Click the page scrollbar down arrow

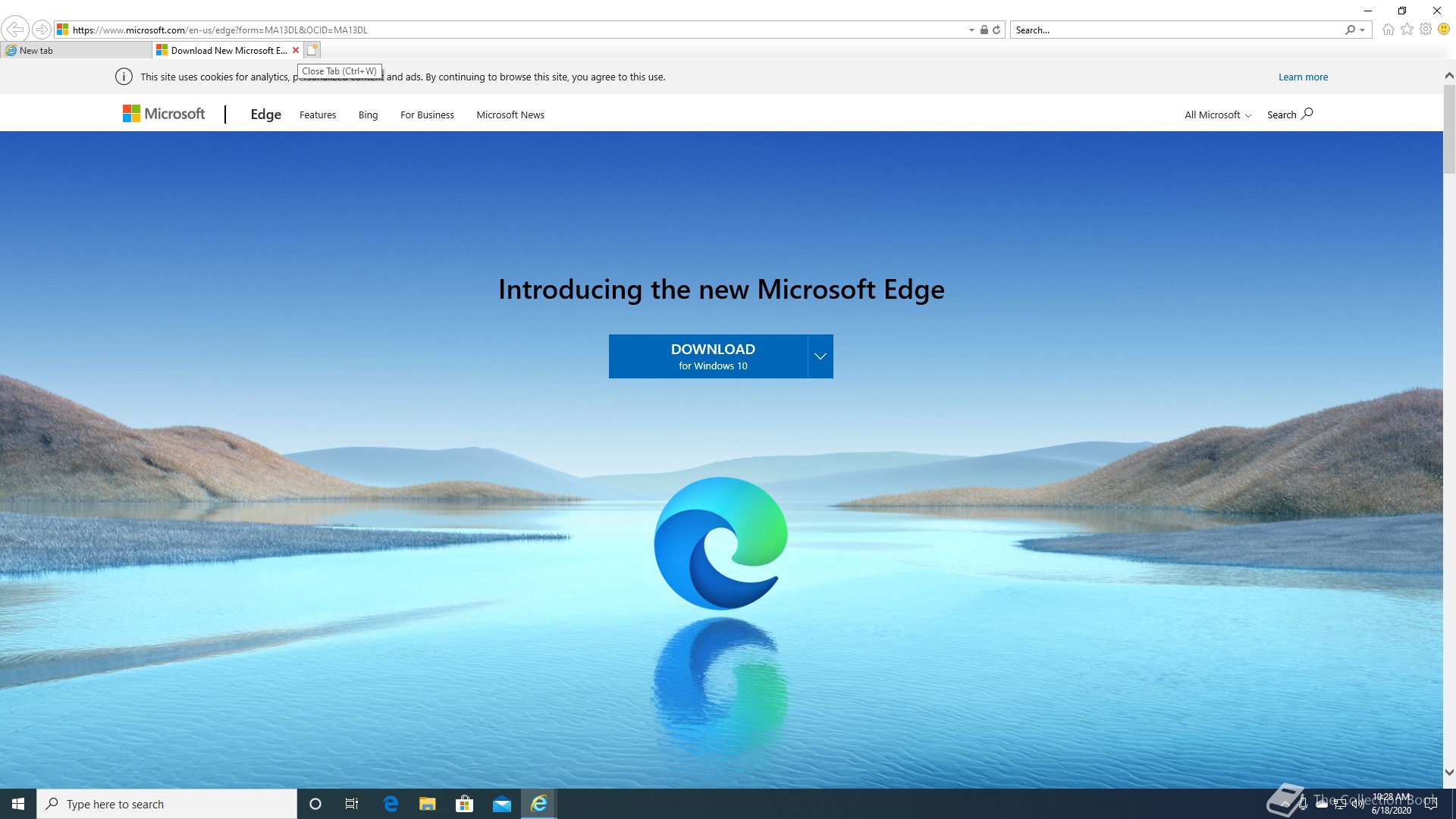click(1449, 773)
